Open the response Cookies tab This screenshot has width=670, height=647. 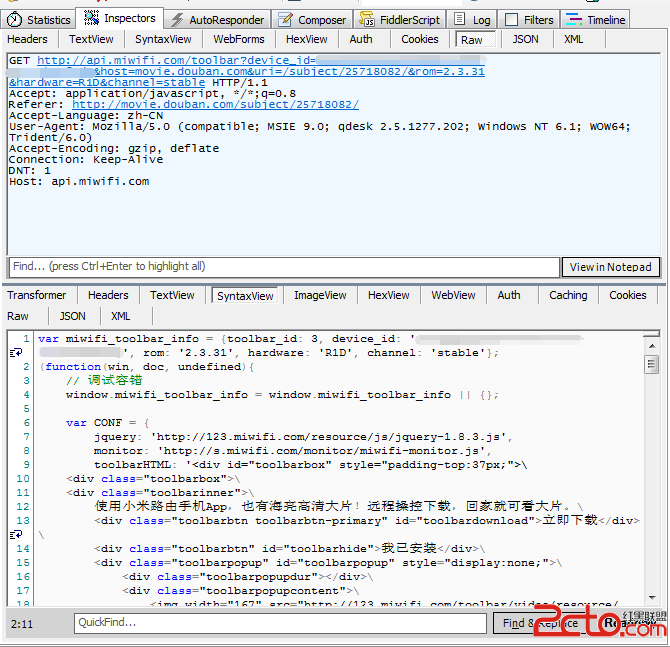pos(628,295)
